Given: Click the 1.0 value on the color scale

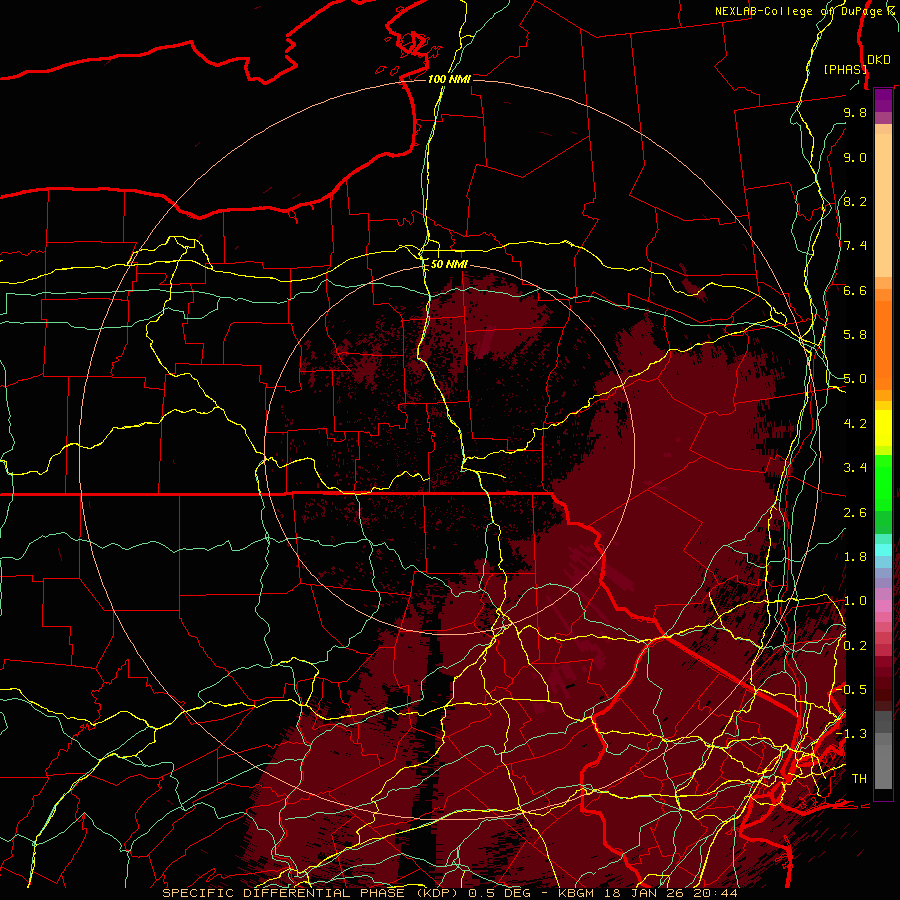Looking at the screenshot, I should (855, 601).
